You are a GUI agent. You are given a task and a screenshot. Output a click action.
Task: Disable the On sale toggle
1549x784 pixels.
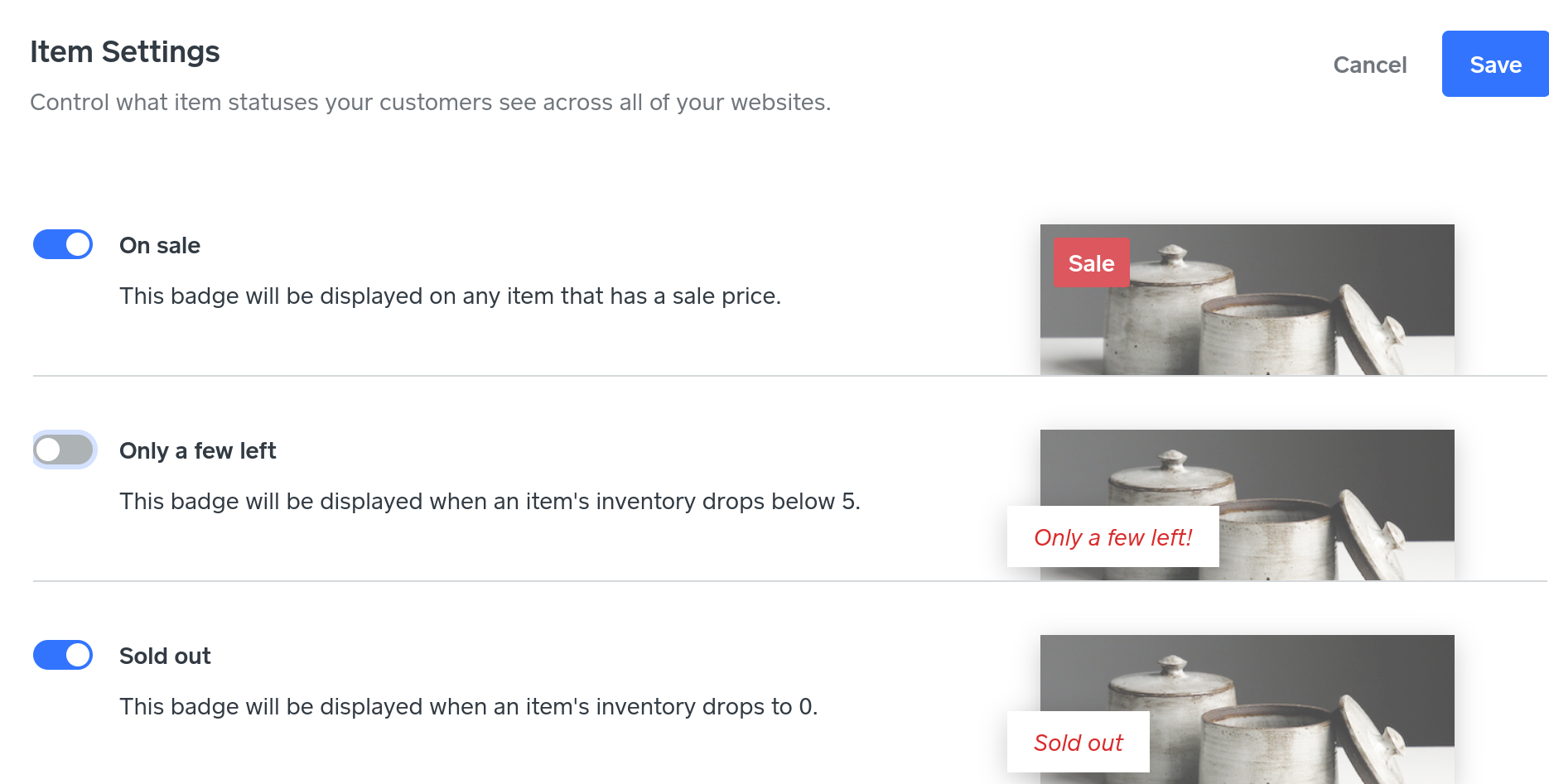point(63,244)
